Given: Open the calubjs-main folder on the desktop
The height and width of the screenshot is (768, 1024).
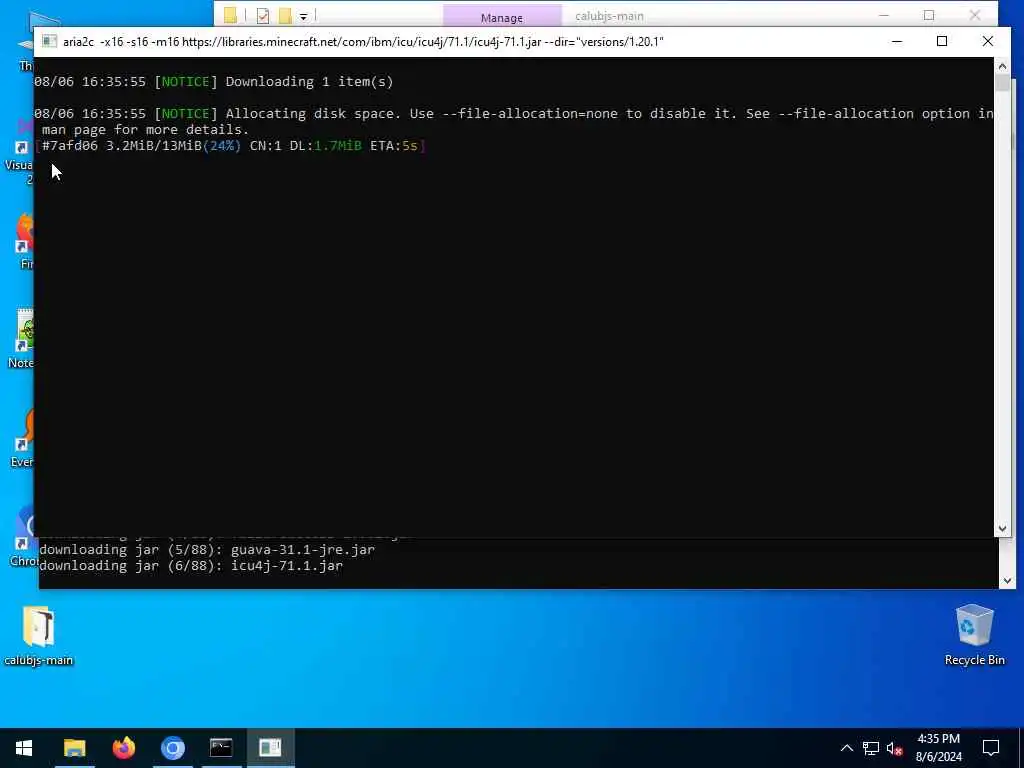Looking at the screenshot, I should (x=39, y=635).
